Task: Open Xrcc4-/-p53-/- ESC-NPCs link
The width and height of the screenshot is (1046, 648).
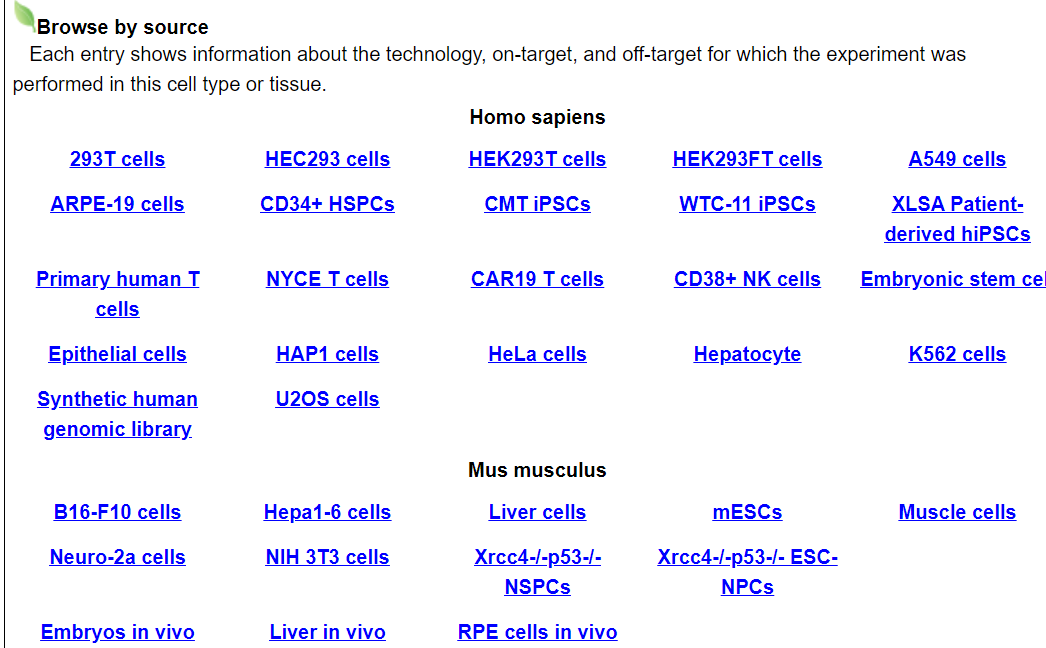Action: pos(747,572)
